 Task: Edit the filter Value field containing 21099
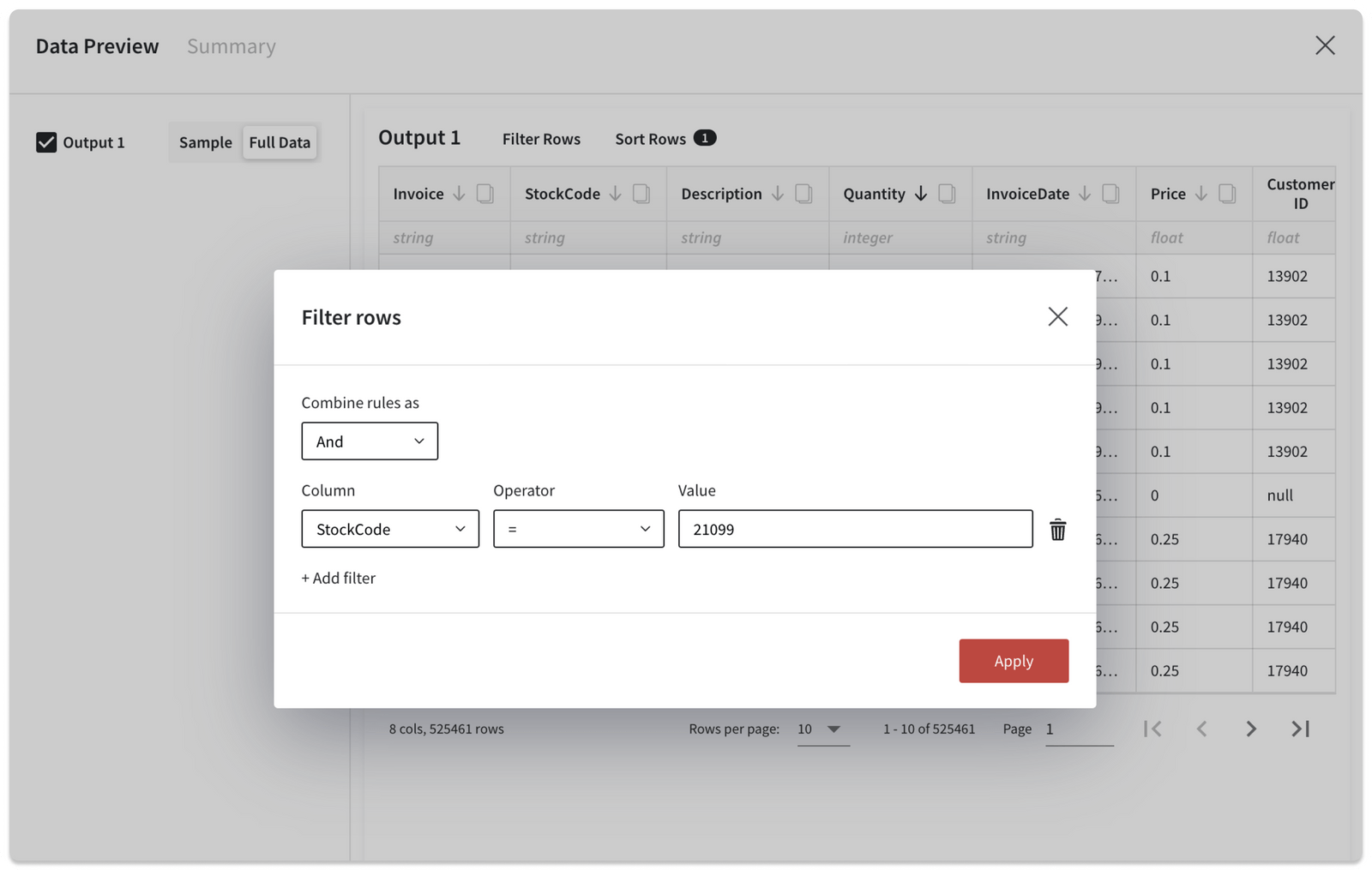click(854, 529)
